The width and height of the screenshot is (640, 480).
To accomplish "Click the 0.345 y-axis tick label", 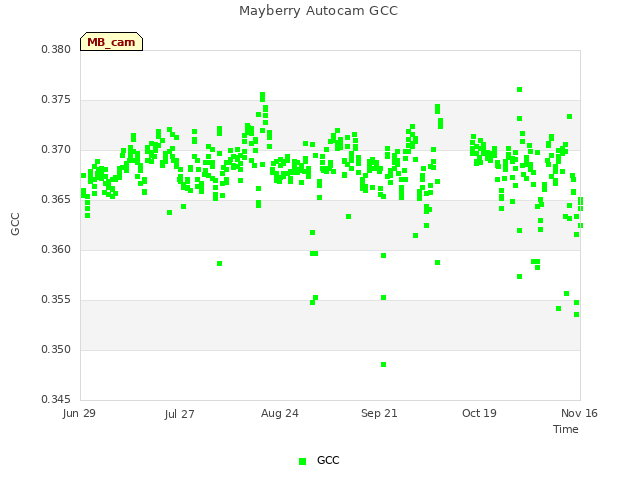I will (x=56, y=399).
